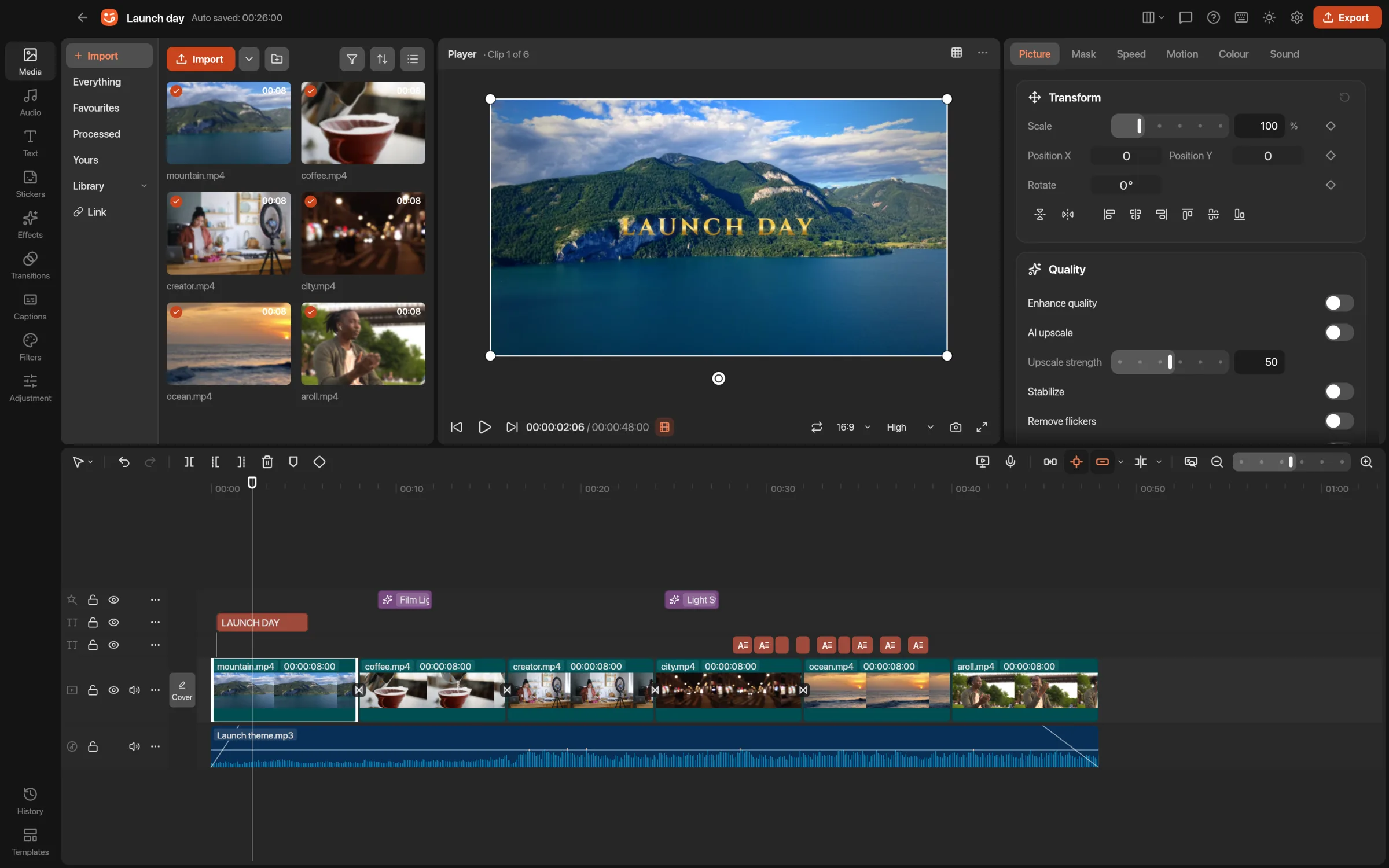Click the filter funnel icon in media panel
Screen dimensions: 1389x868
[351, 59]
